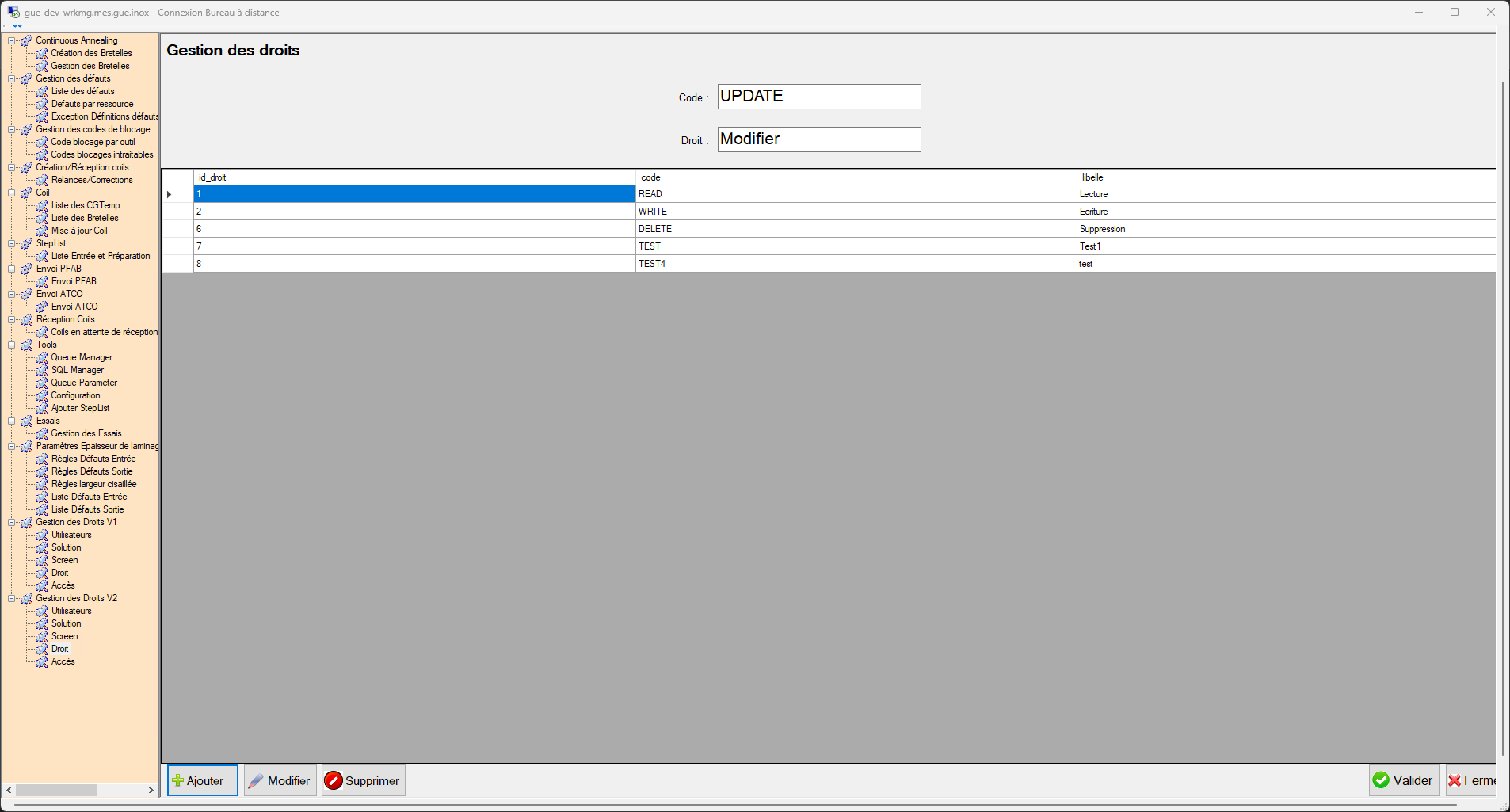
Task: Click the red X Fermer button
Action: coord(1472,780)
